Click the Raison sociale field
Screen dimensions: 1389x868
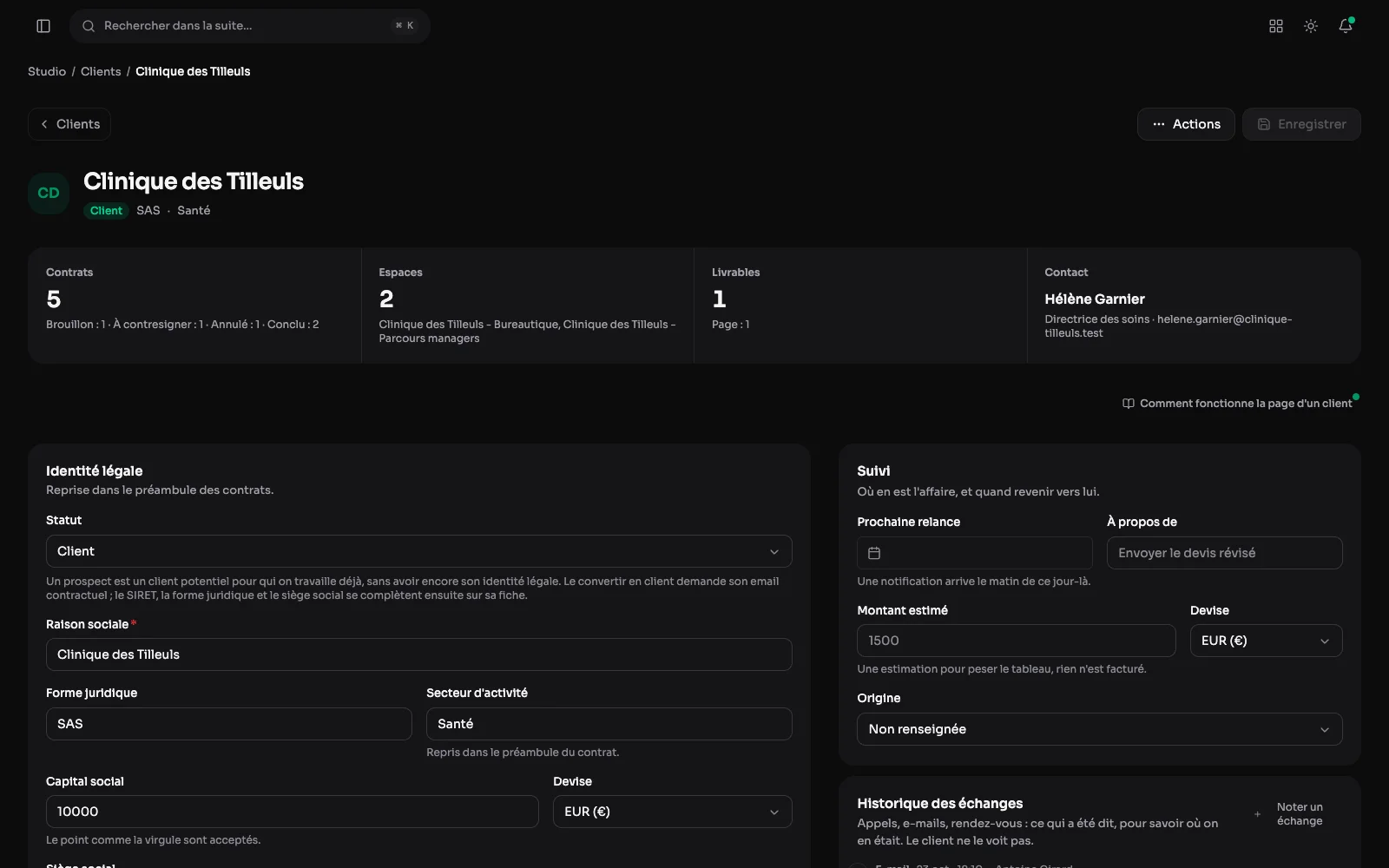click(418, 654)
